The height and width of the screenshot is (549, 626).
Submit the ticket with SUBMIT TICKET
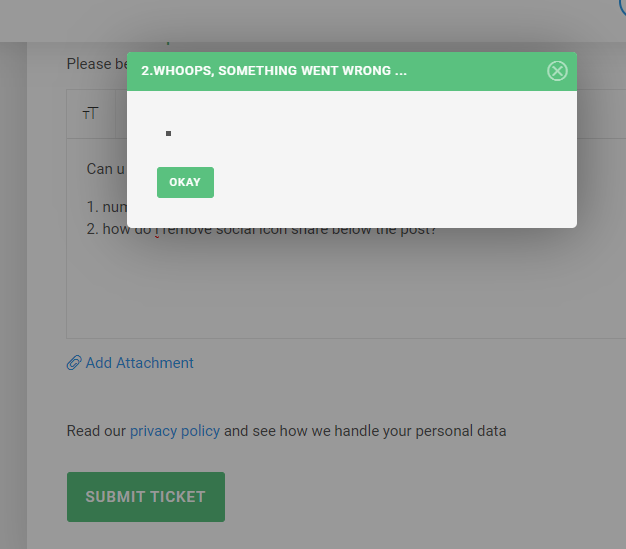point(146,497)
